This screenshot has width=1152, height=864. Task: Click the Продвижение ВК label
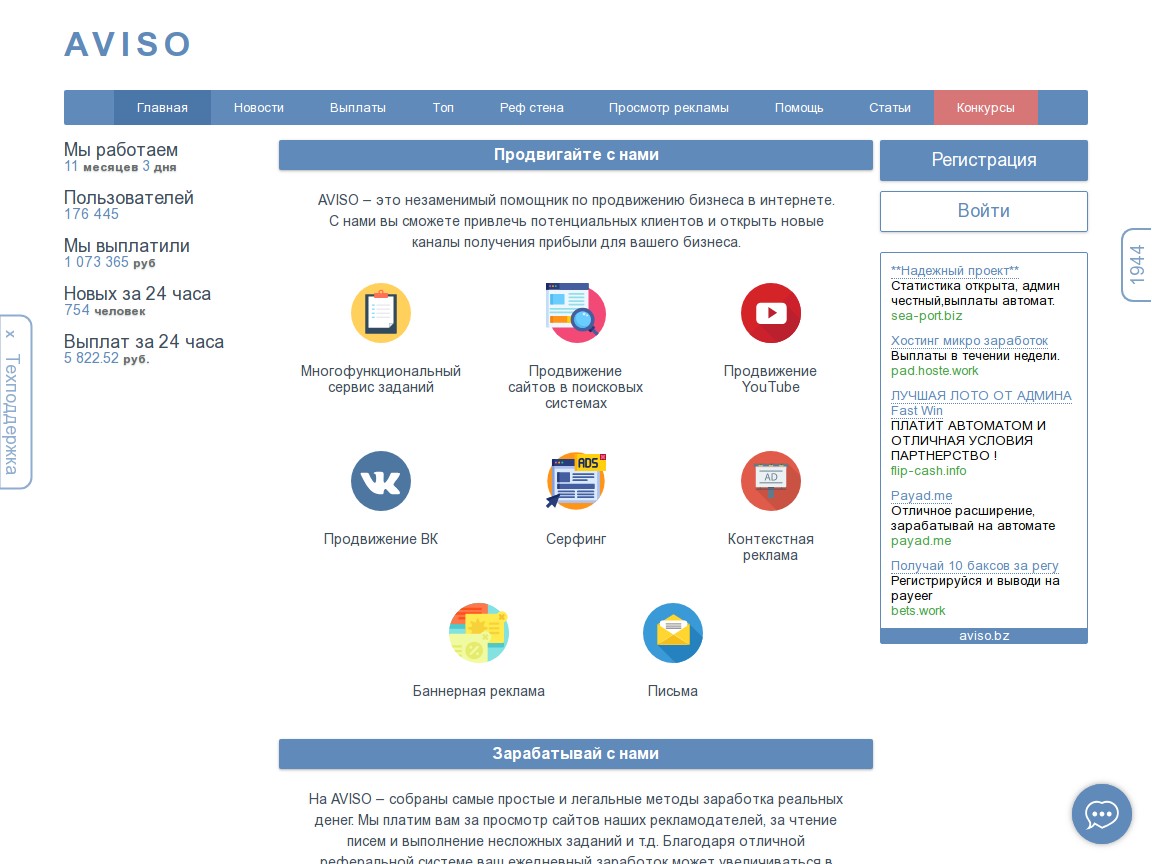tap(381, 539)
